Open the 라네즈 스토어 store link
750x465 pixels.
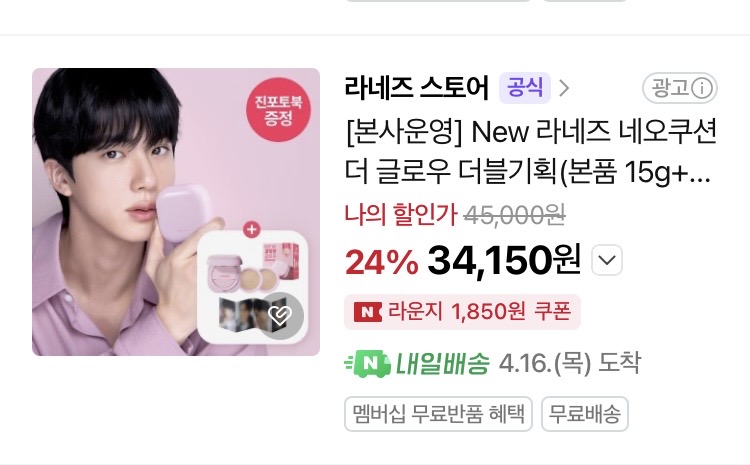click(417, 88)
